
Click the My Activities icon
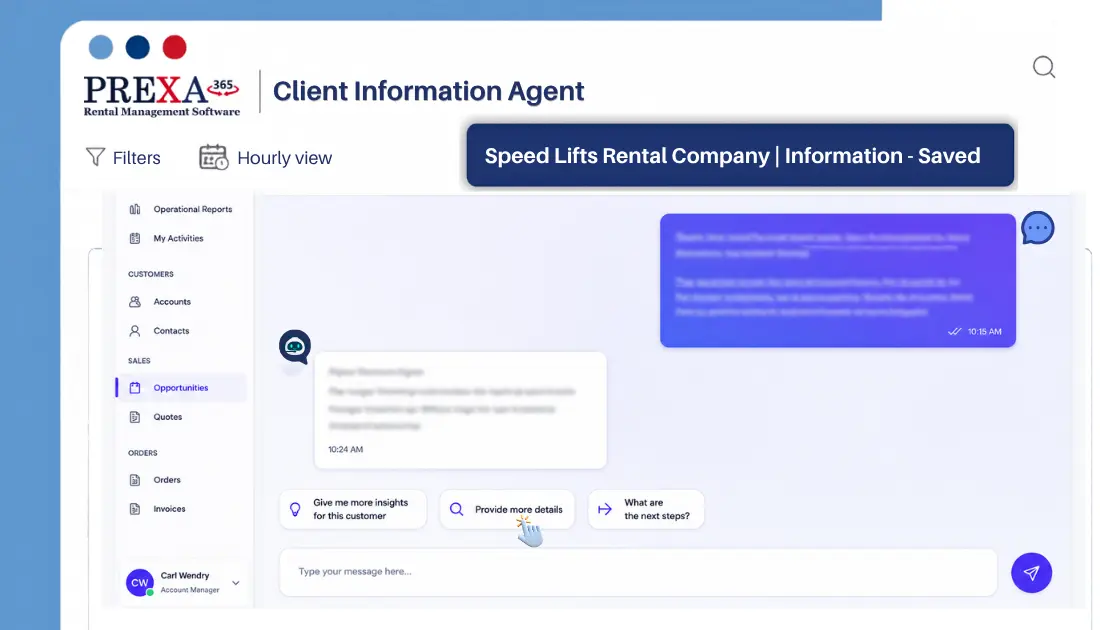click(135, 239)
